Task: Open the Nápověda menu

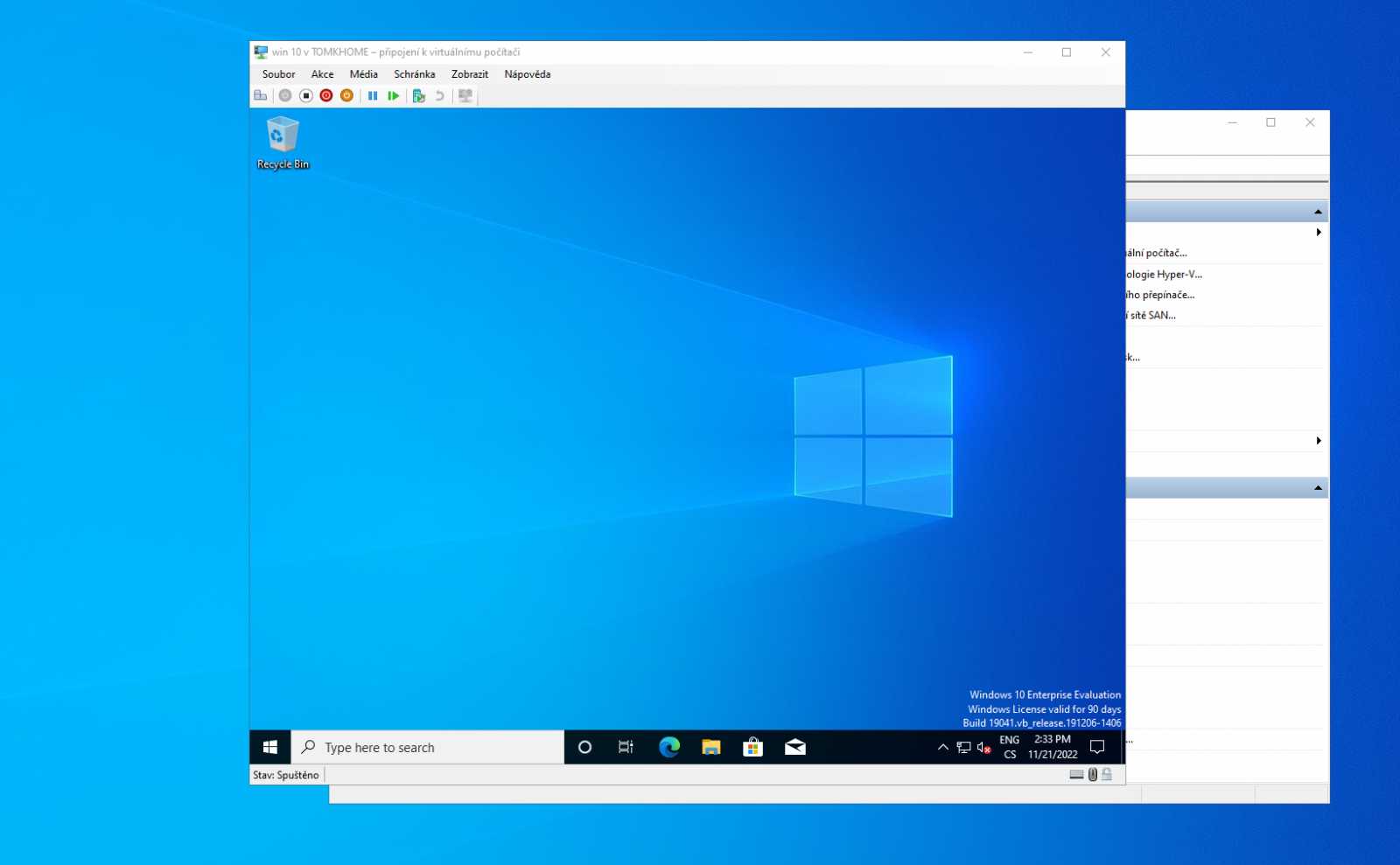Action: click(528, 74)
